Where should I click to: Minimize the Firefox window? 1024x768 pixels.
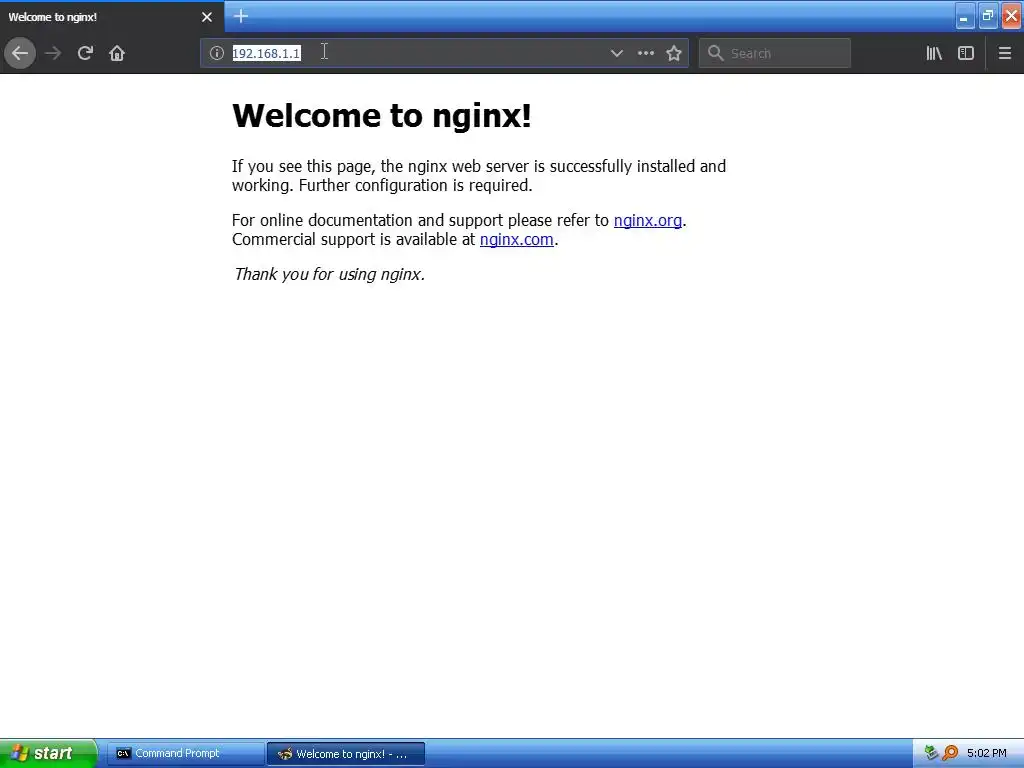tap(964, 16)
